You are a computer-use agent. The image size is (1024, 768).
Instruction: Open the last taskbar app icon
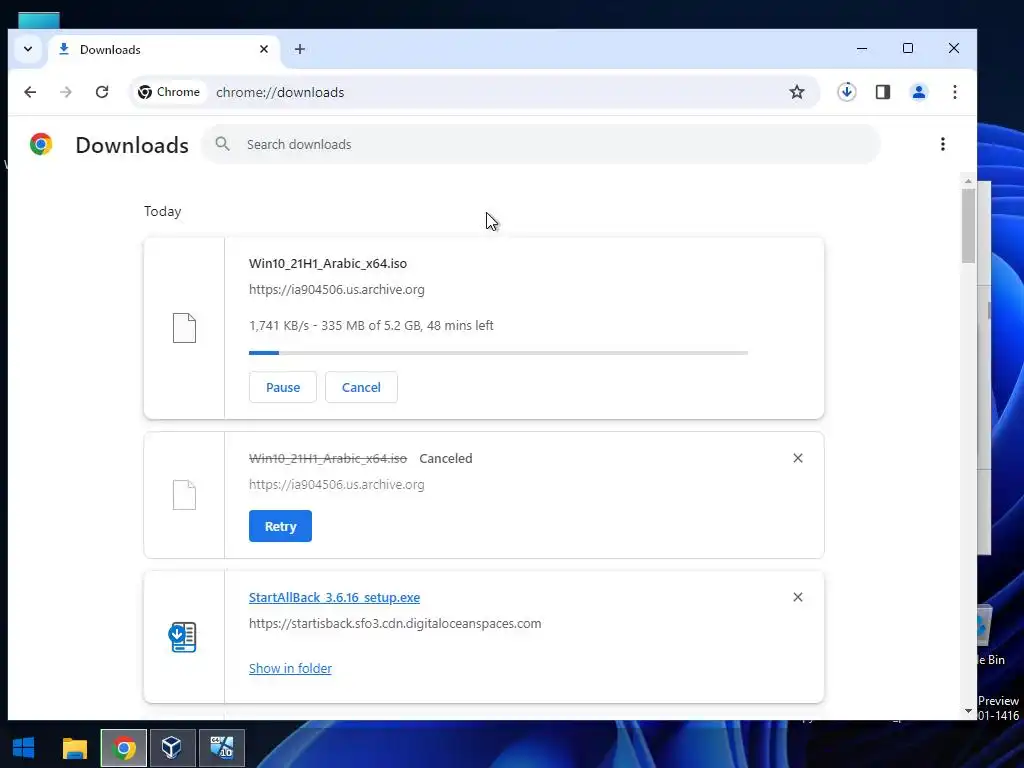[222, 748]
